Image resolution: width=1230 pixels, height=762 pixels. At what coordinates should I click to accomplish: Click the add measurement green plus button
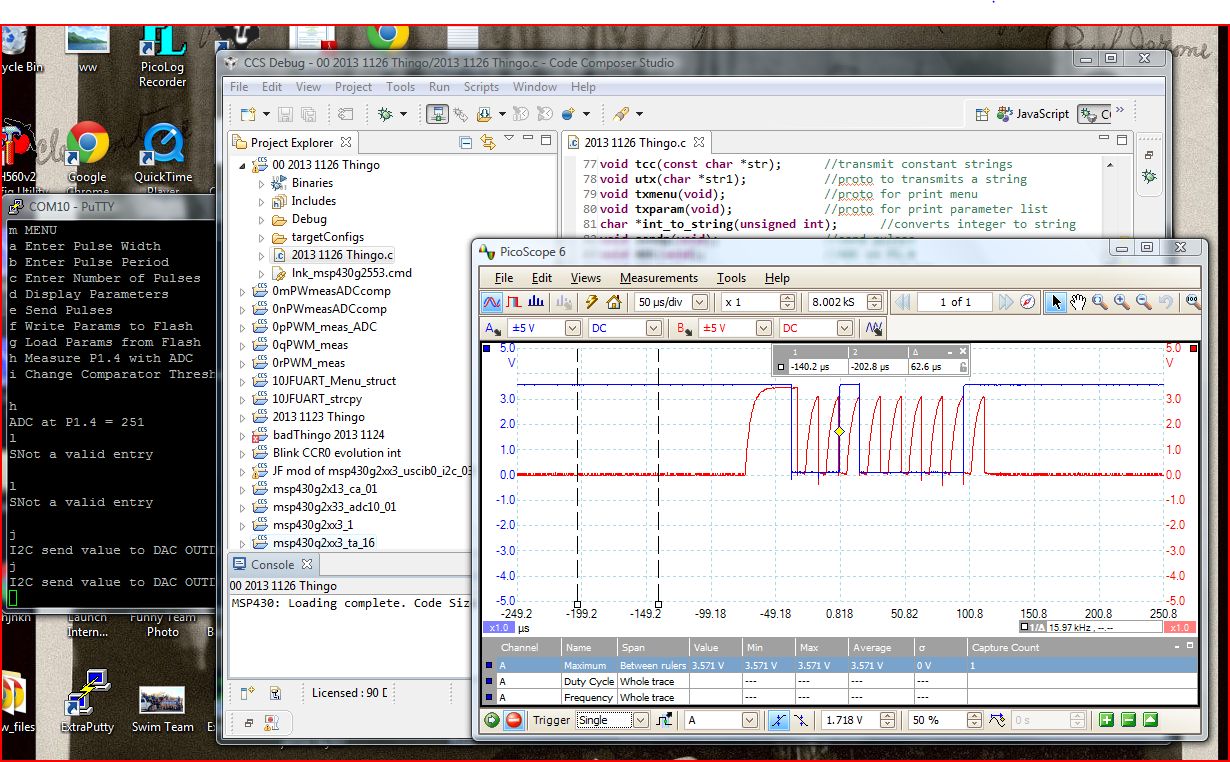[x=1106, y=720]
